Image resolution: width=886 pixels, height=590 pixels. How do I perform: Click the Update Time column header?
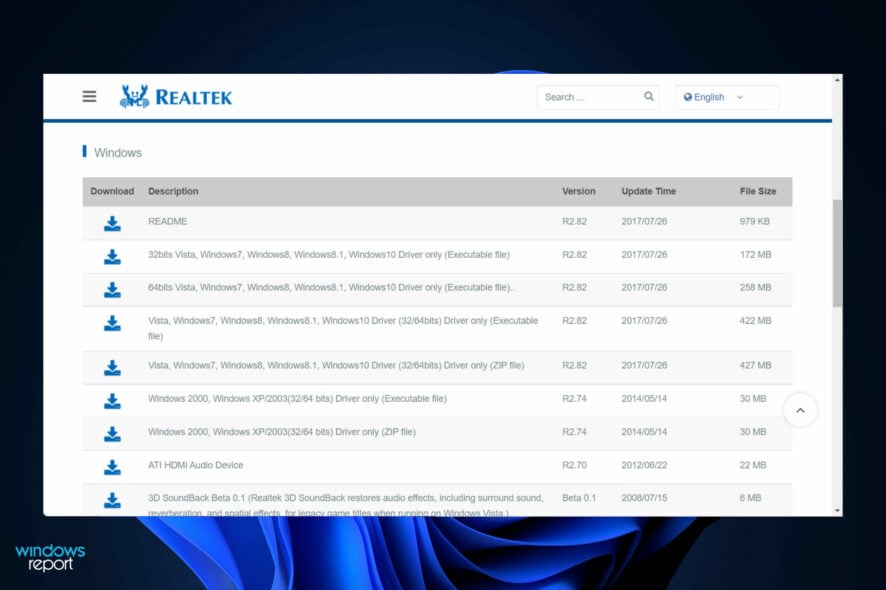coord(648,191)
